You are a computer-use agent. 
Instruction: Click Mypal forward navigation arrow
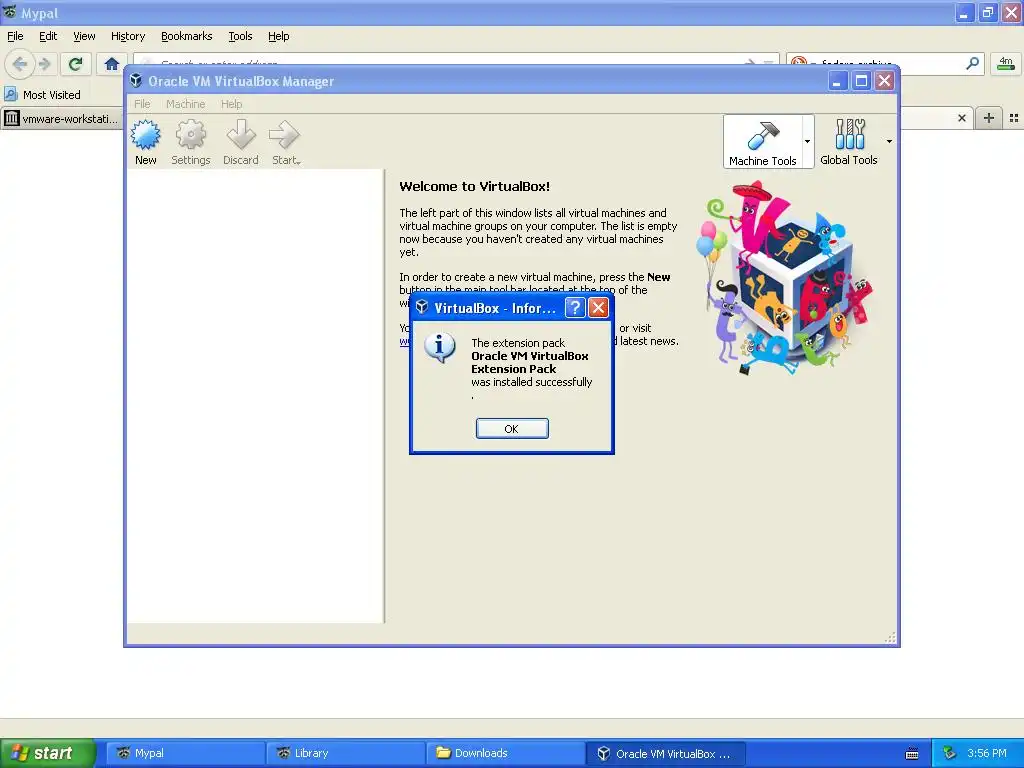(44, 64)
